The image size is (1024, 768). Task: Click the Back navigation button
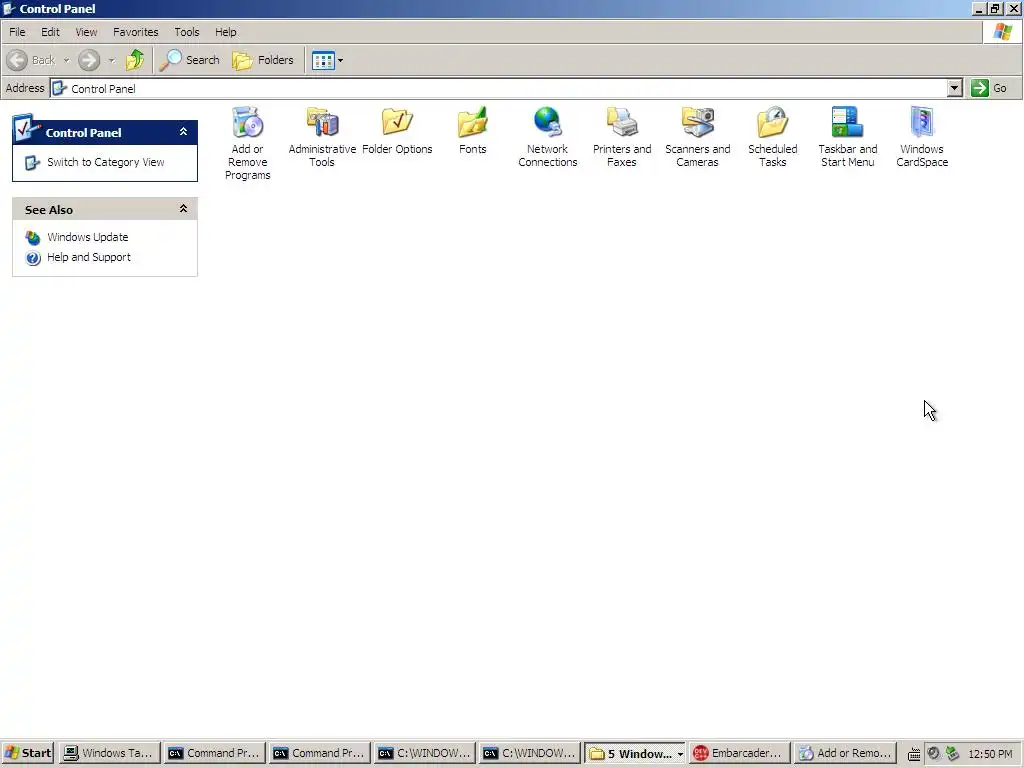pos(31,60)
